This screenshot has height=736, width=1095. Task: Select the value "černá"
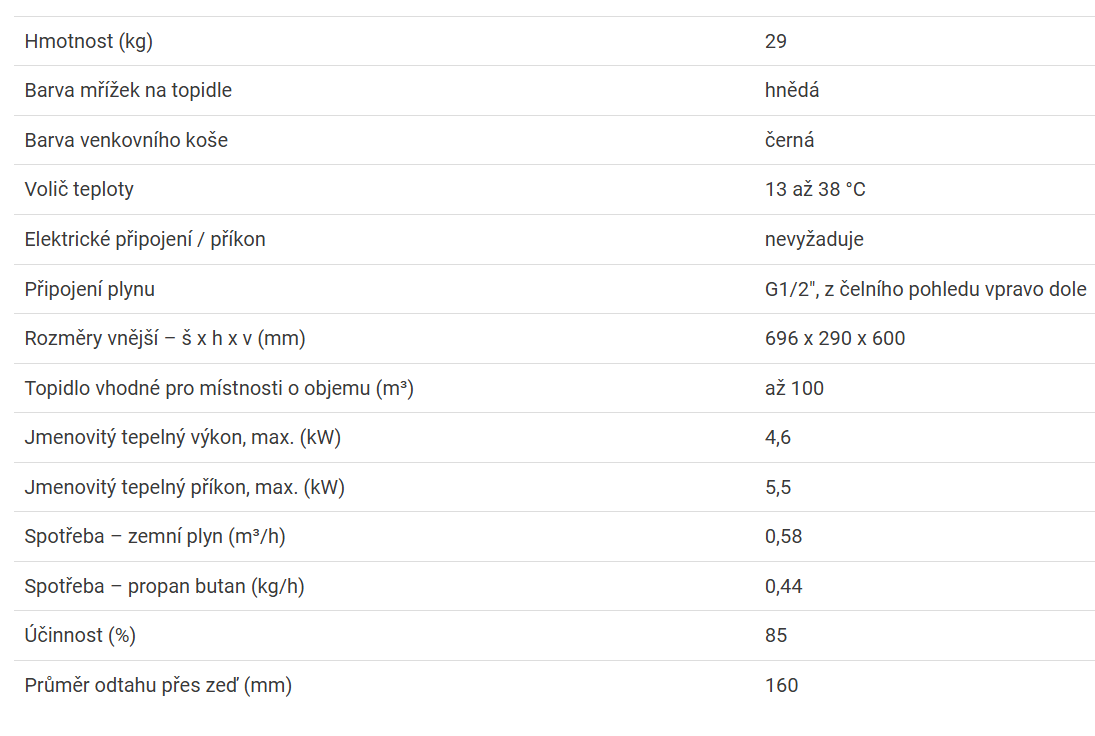[x=789, y=140]
